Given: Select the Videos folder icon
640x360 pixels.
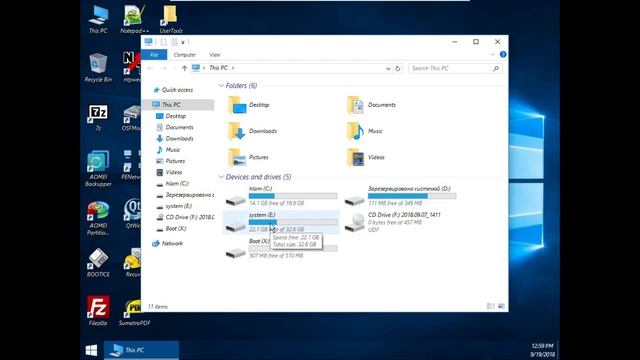Looking at the screenshot, I should (x=355, y=157).
